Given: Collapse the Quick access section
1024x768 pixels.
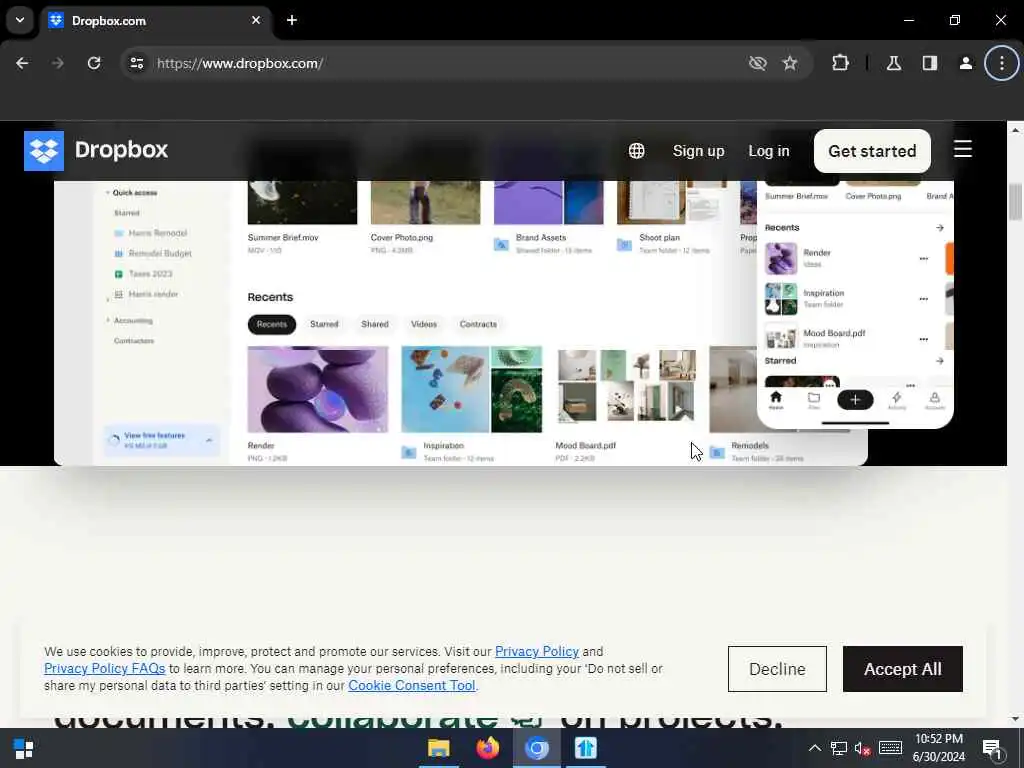Looking at the screenshot, I should click(x=108, y=193).
